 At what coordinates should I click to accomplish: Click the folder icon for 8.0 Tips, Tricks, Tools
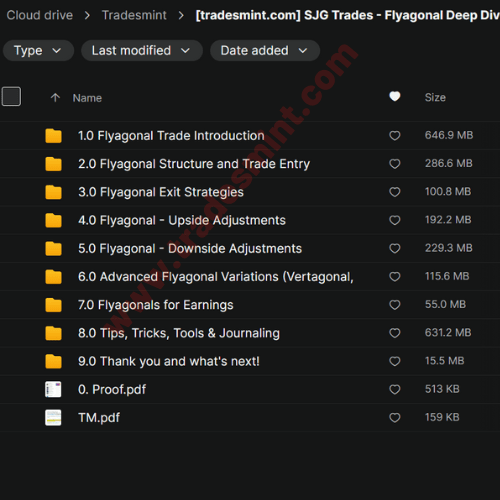point(53,333)
